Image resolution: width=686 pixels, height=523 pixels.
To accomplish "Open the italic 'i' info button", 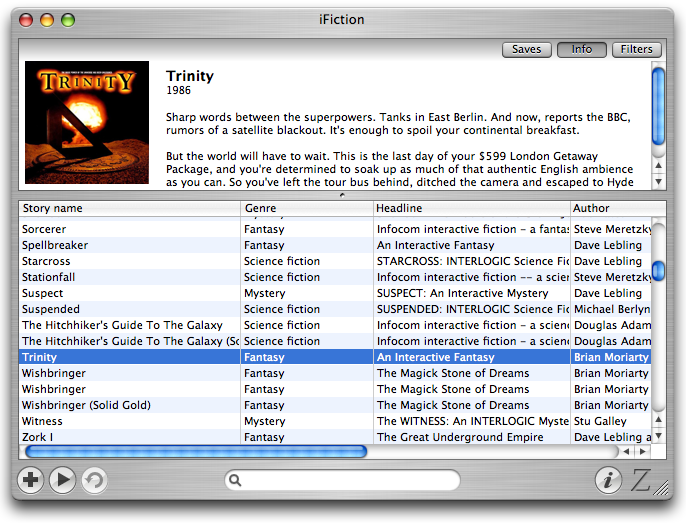I will [x=607, y=480].
